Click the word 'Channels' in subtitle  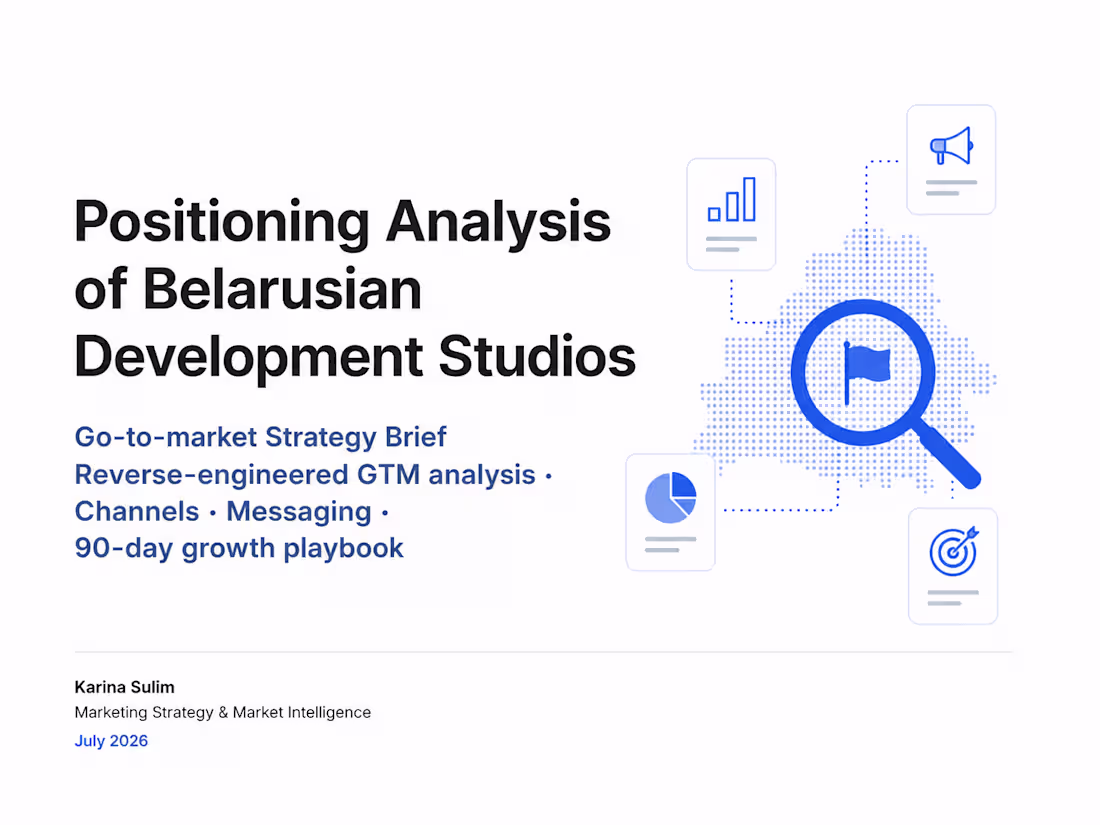pos(137,511)
